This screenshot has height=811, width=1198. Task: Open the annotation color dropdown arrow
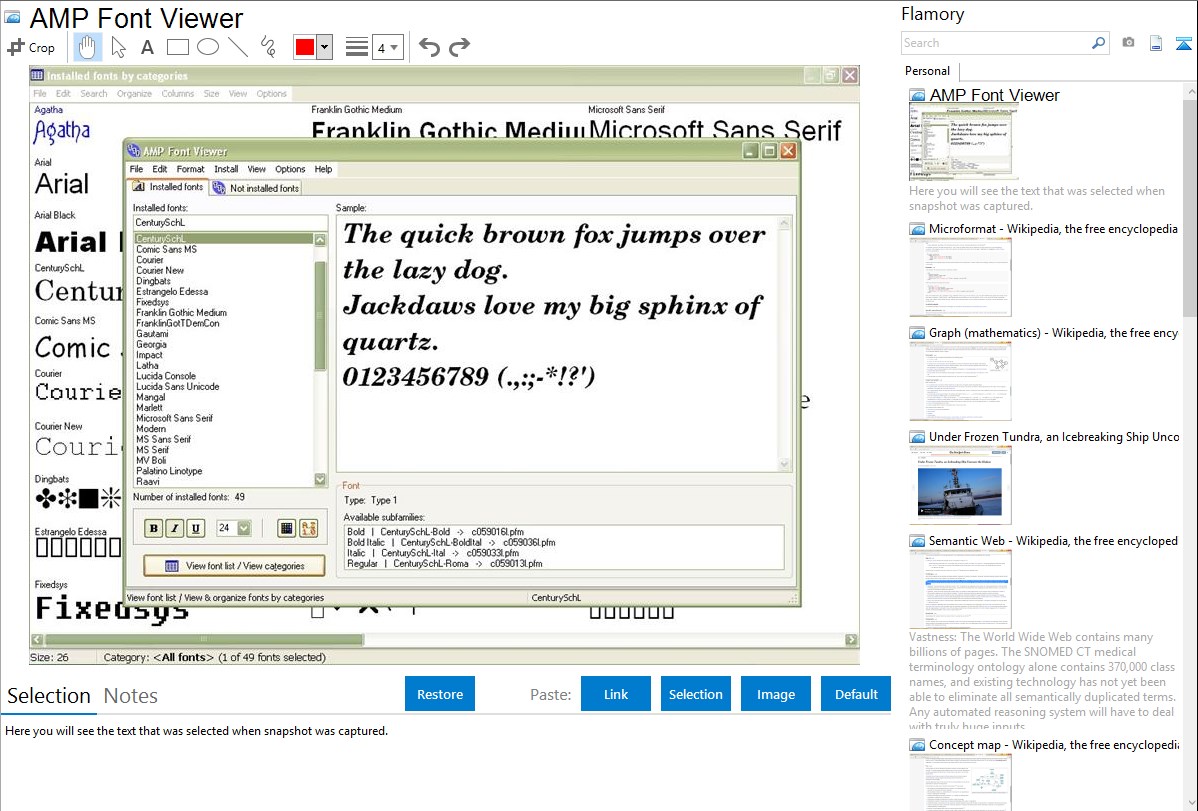coord(324,47)
